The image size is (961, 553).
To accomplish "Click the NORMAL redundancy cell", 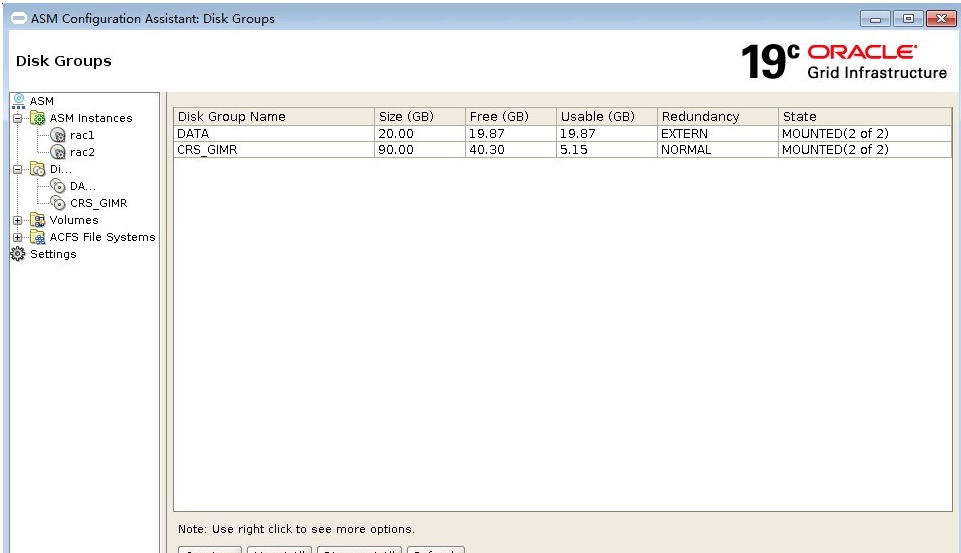I will coord(718,150).
